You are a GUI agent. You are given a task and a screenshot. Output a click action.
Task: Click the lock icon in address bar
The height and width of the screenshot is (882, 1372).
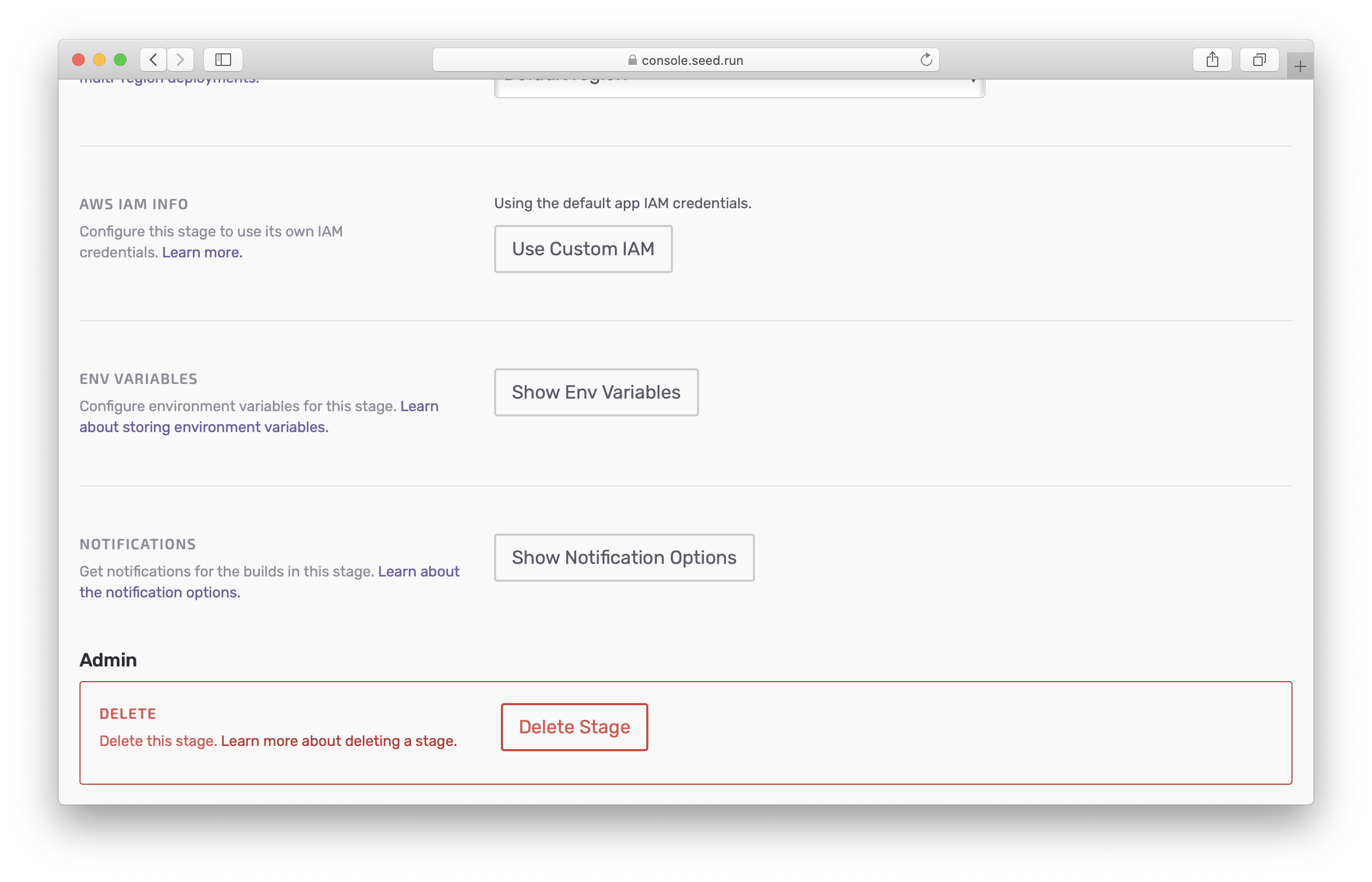[x=632, y=60]
